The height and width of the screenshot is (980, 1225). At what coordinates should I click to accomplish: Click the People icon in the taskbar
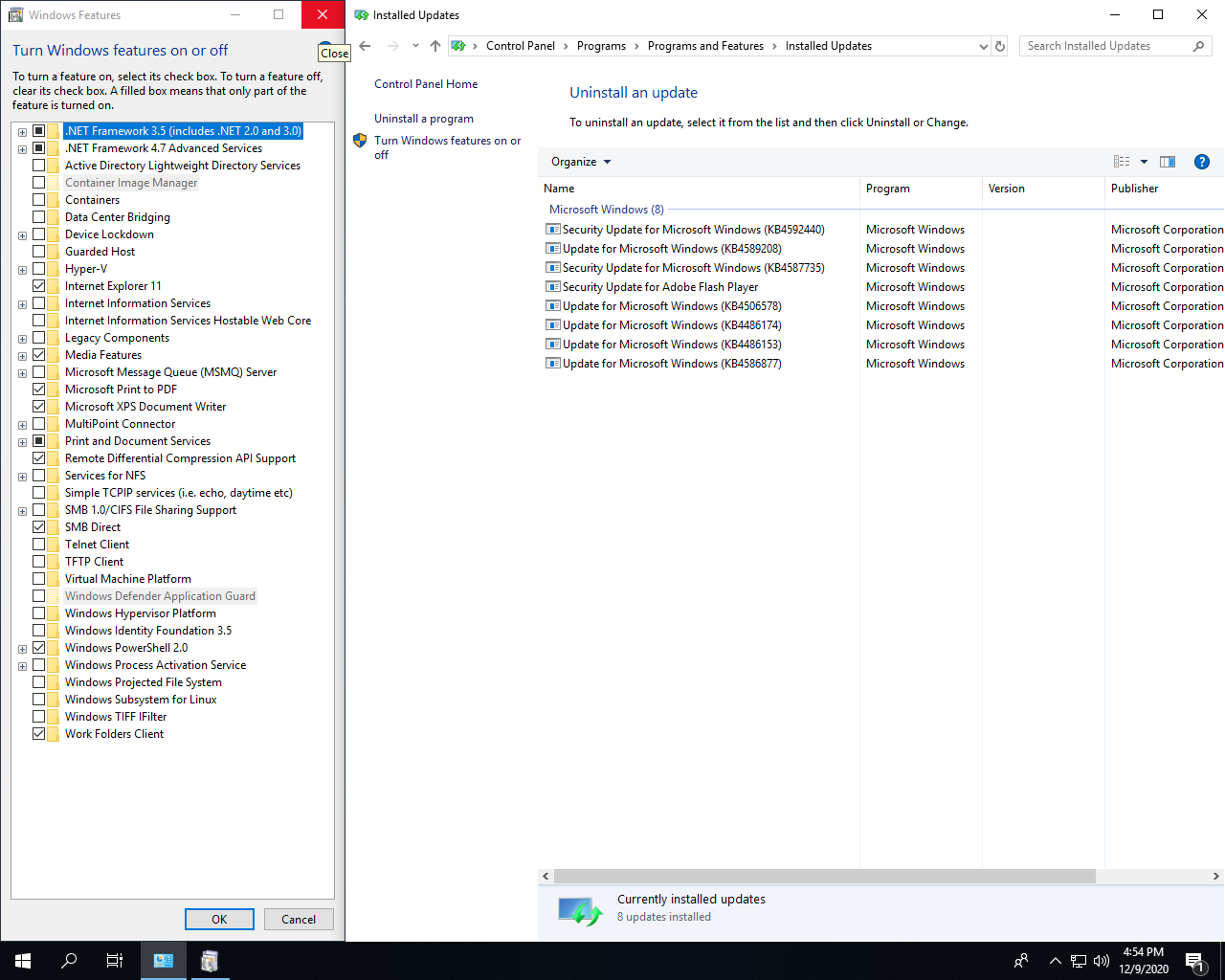[x=1021, y=961]
